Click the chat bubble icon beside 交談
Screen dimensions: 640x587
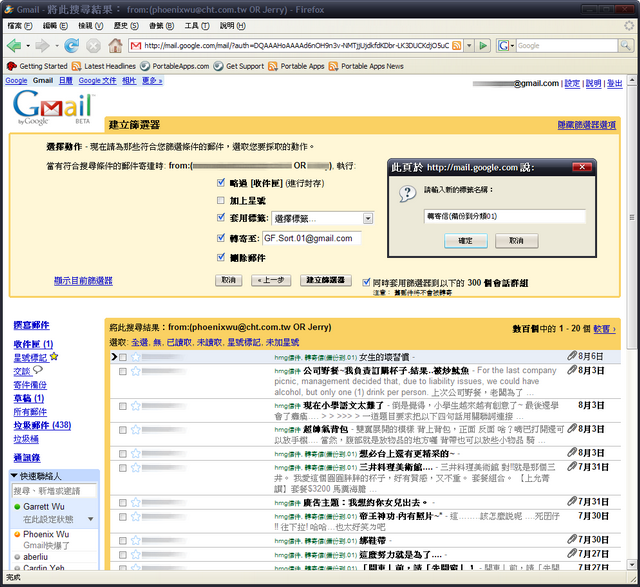[38, 370]
